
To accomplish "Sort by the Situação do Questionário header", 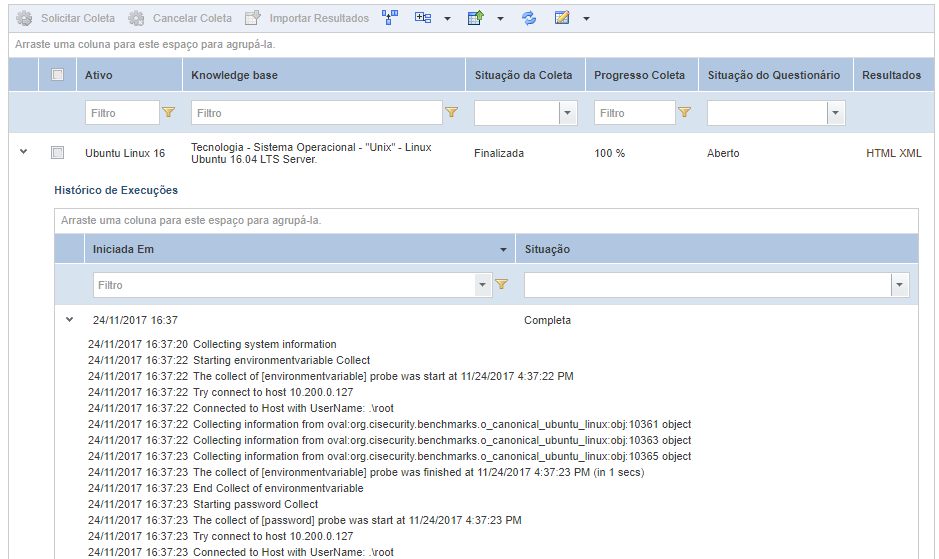I will pyautogui.click(x=774, y=75).
